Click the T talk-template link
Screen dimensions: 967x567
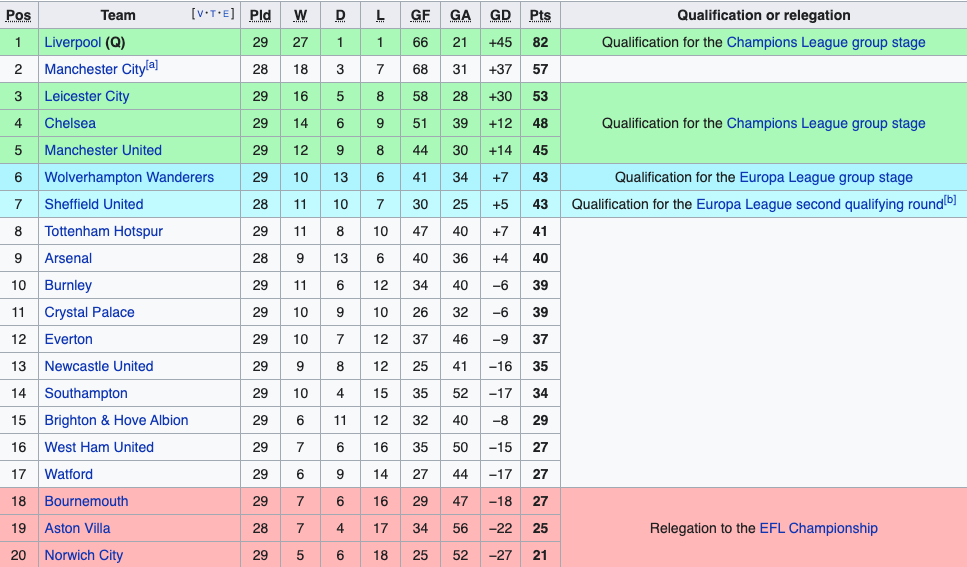[x=213, y=14]
